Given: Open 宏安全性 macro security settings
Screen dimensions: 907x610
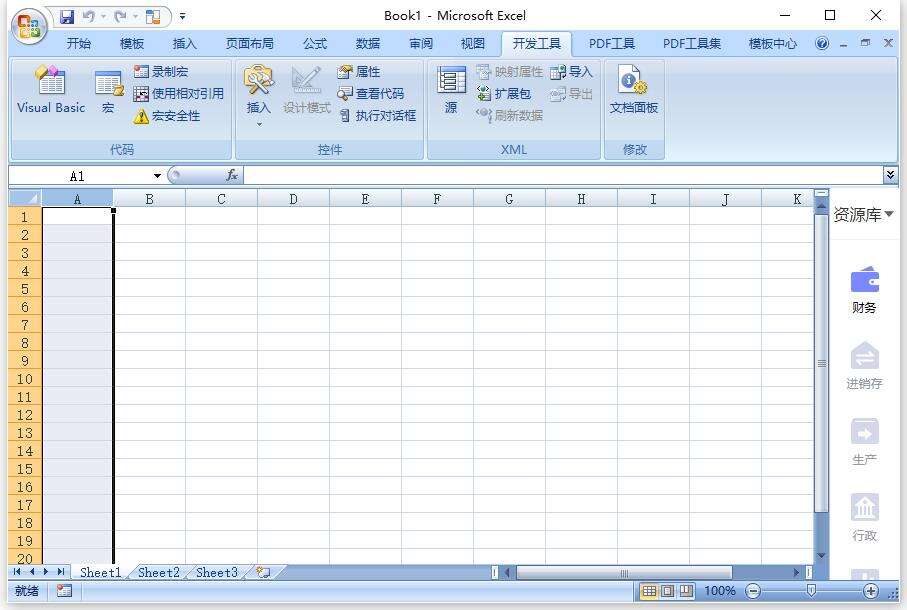Looking at the screenshot, I should [x=167, y=116].
